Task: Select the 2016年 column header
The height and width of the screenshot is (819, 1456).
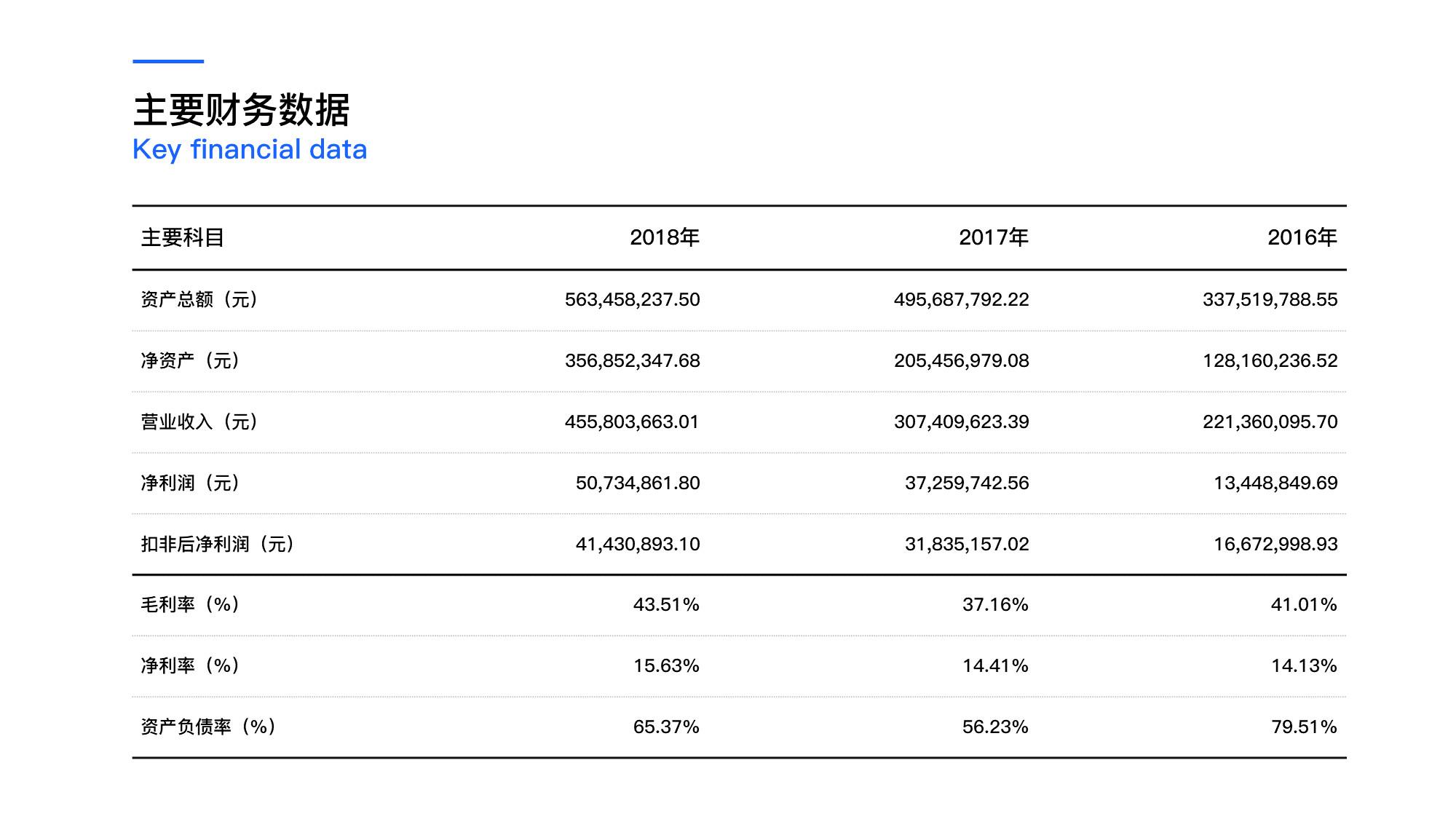Action: tap(1302, 237)
